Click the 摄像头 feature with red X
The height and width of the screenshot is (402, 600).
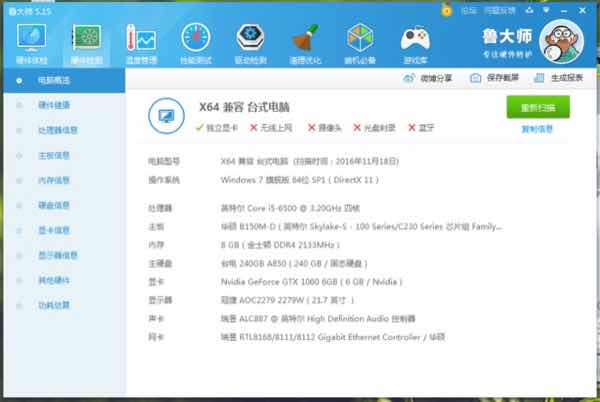[x=324, y=128]
